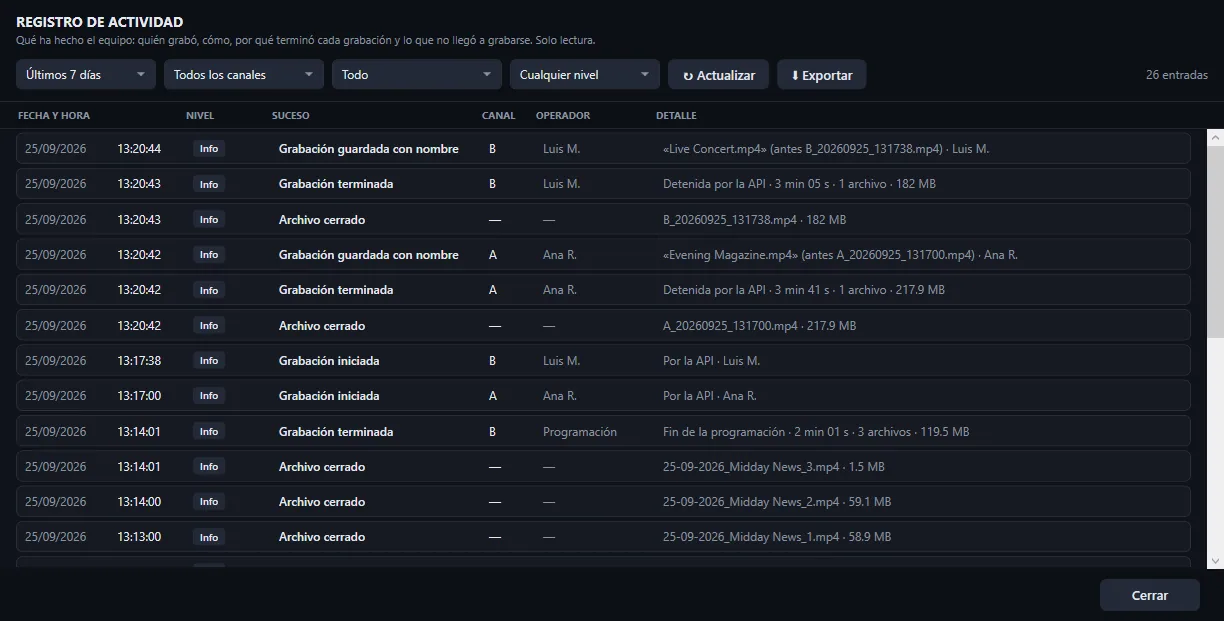
Task: Click the "OPERADOR" column header
Action: 563,116
